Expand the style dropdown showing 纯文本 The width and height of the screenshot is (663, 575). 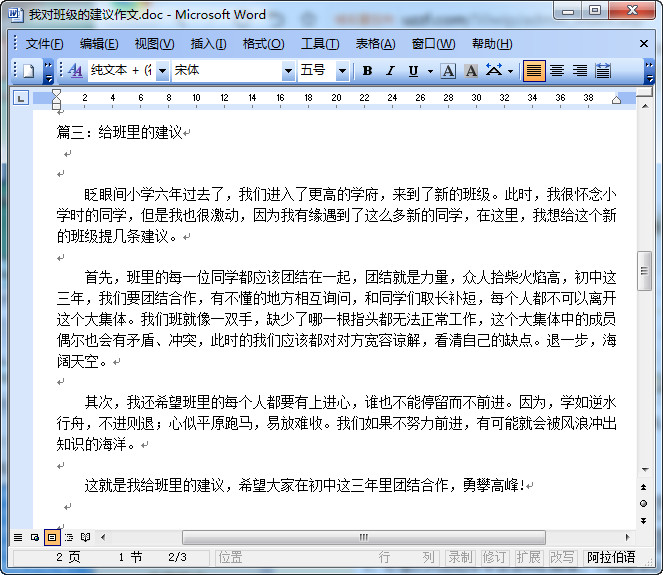tap(162, 71)
